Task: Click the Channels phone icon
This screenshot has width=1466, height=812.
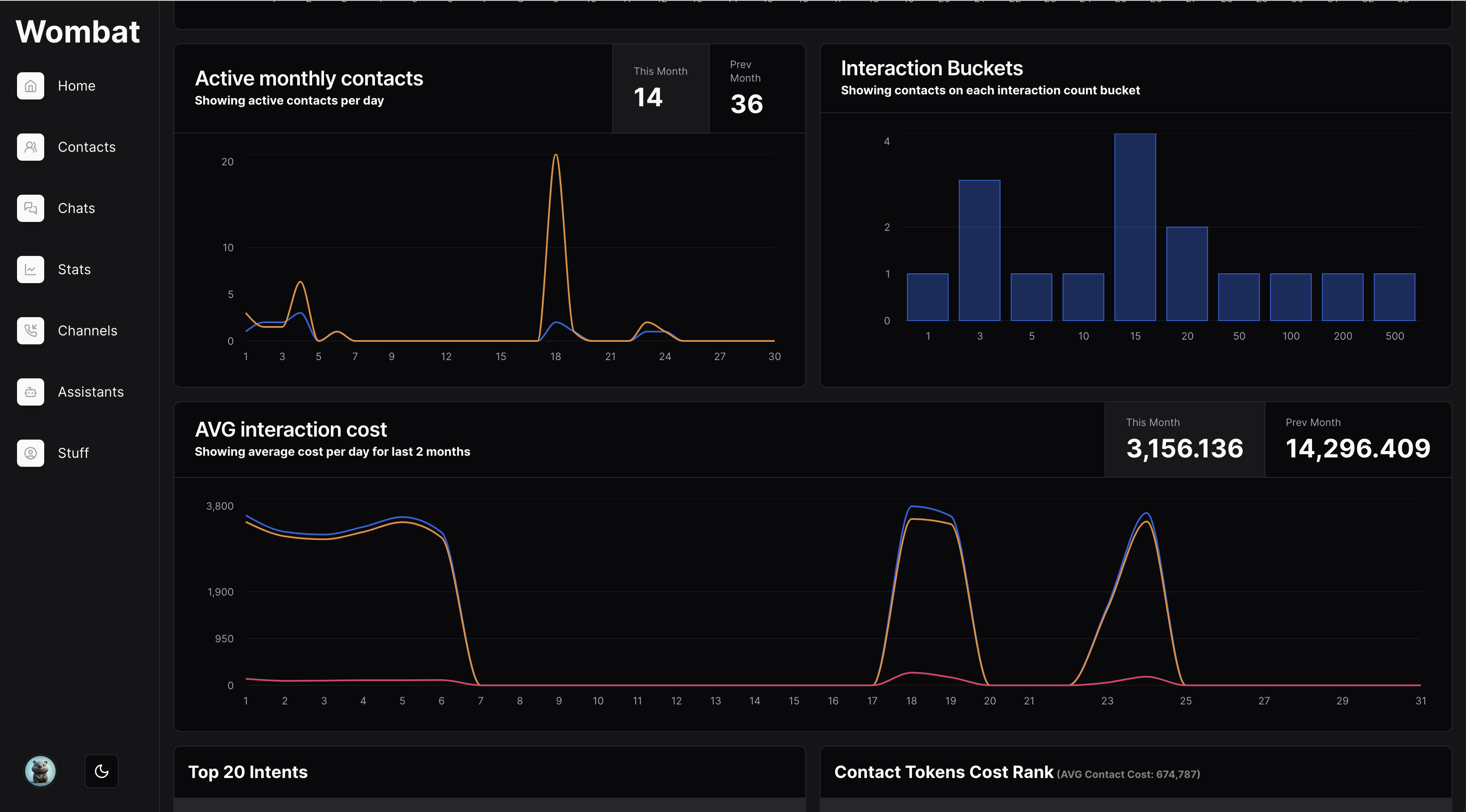Action: tap(30, 331)
